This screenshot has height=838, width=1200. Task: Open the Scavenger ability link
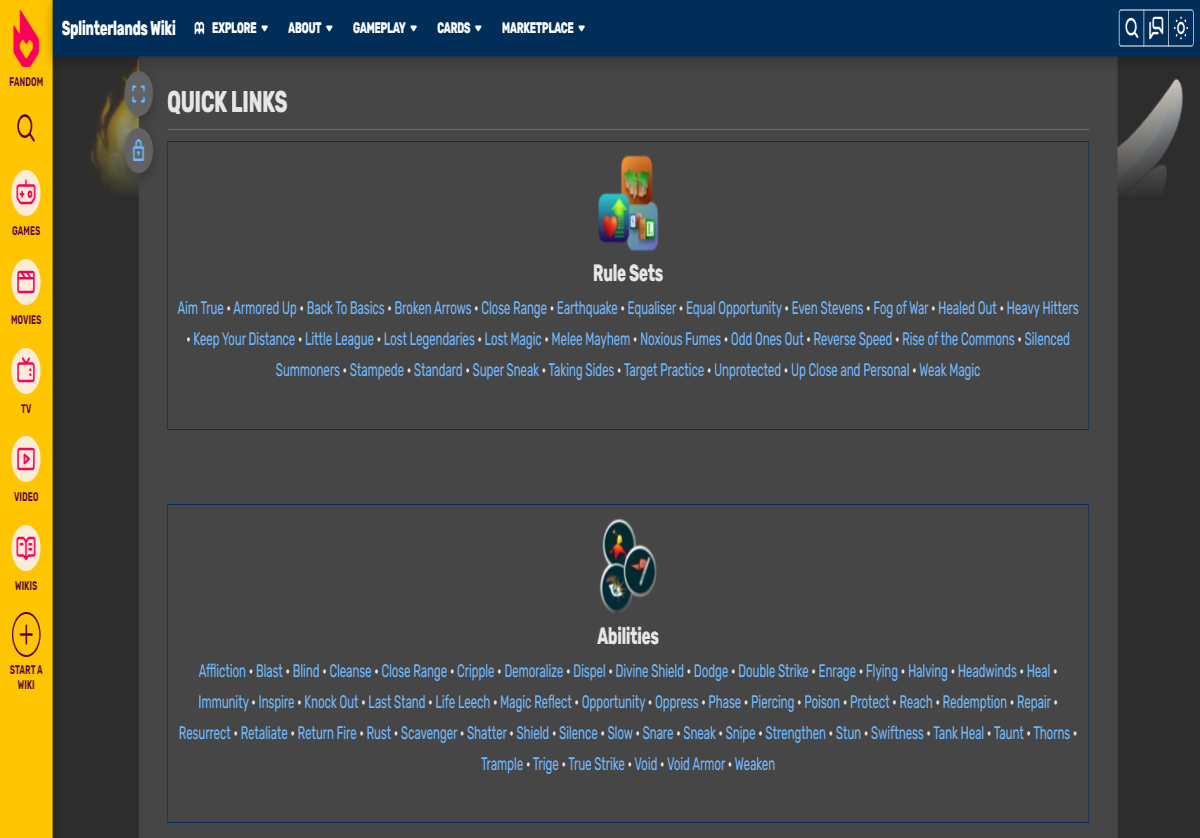(x=429, y=733)
